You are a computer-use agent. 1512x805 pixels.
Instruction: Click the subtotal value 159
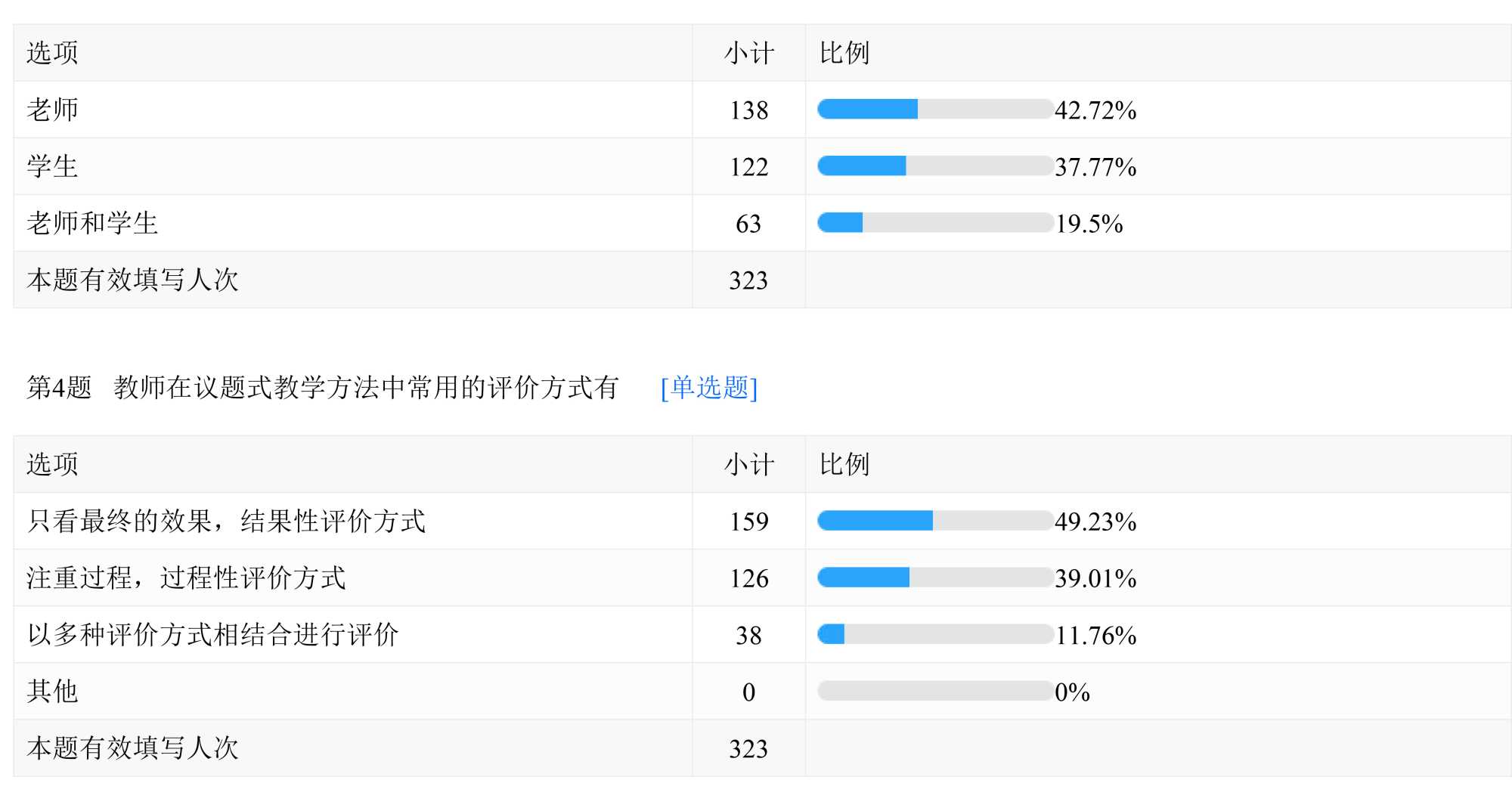[748, 522]
